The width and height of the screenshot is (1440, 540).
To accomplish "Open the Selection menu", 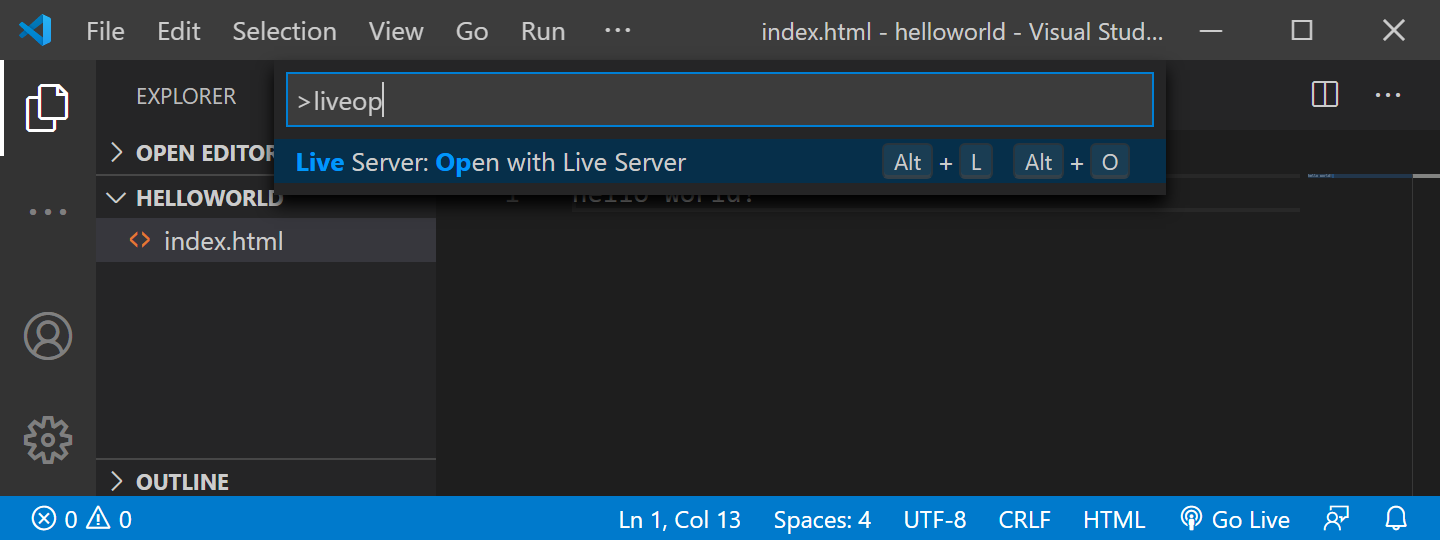I will pos(284,31).
